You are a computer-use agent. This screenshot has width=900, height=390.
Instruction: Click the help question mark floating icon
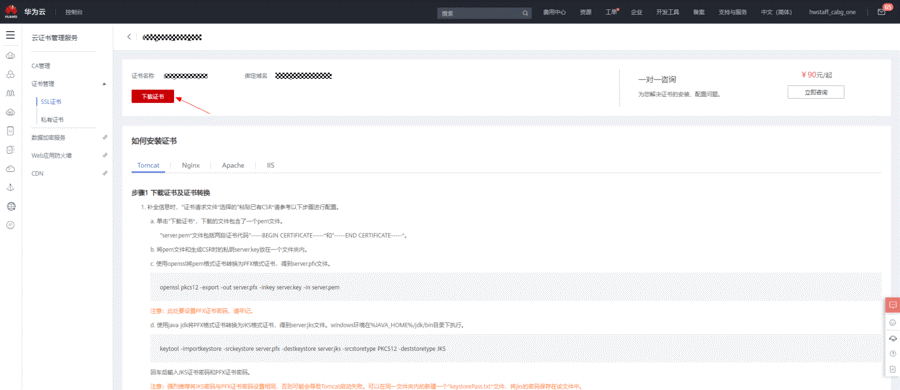point(892,353)
